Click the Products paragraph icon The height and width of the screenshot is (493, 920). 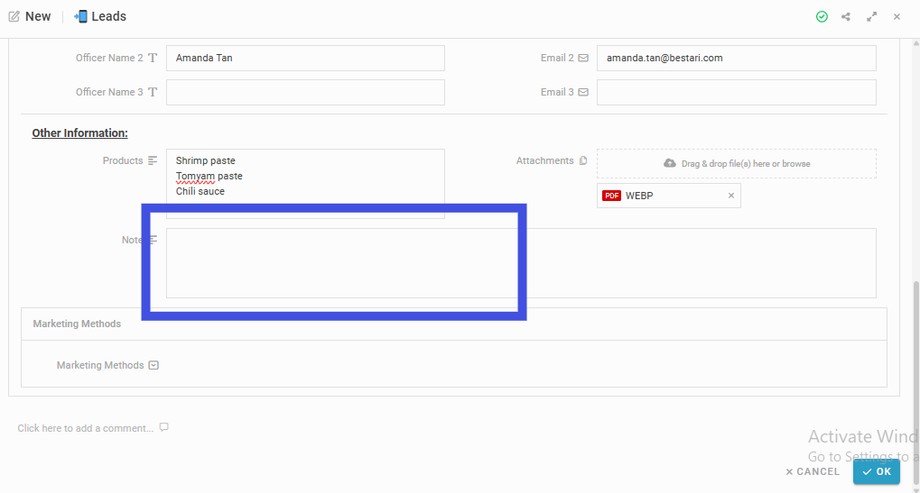[153, 160]
